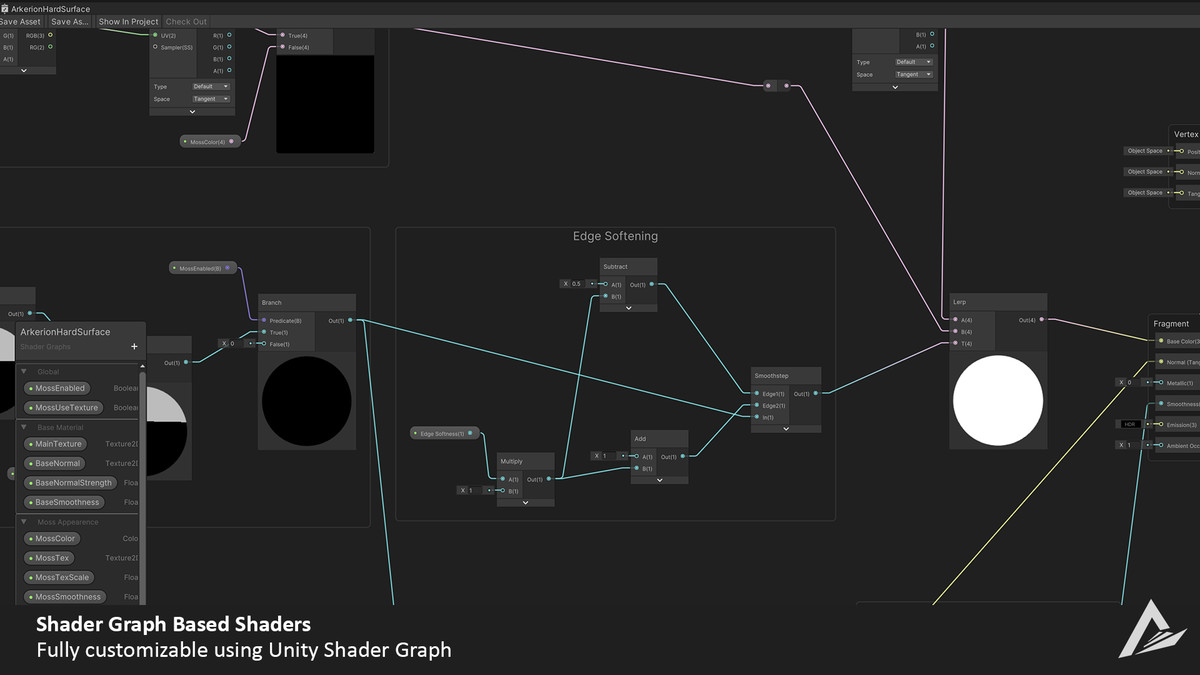Collapse the Base Material category
Image resolution: width=1200 pixels, height=675 pixels.
[x=24, y=427]
